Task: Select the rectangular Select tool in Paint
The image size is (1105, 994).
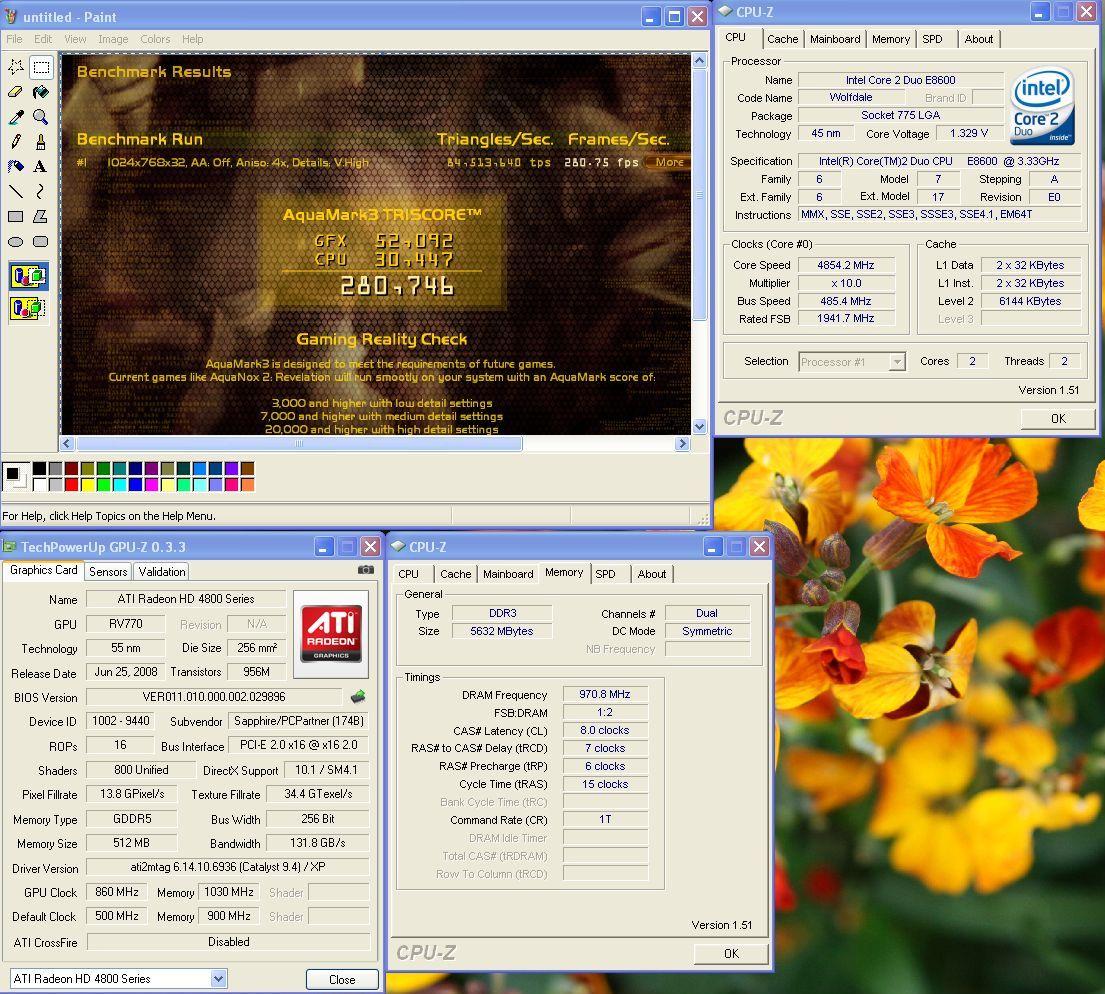Action: pyautogui.click(x=41, y=67)
